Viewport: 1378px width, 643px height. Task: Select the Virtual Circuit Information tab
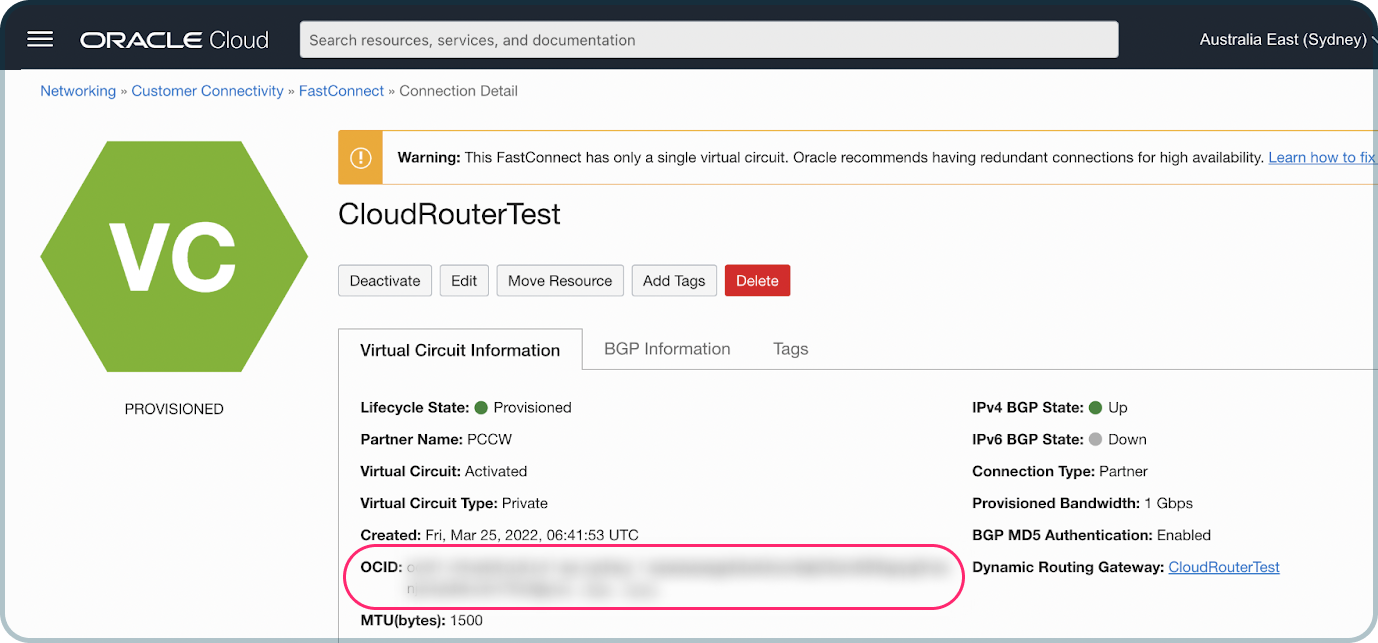(460, 350)
